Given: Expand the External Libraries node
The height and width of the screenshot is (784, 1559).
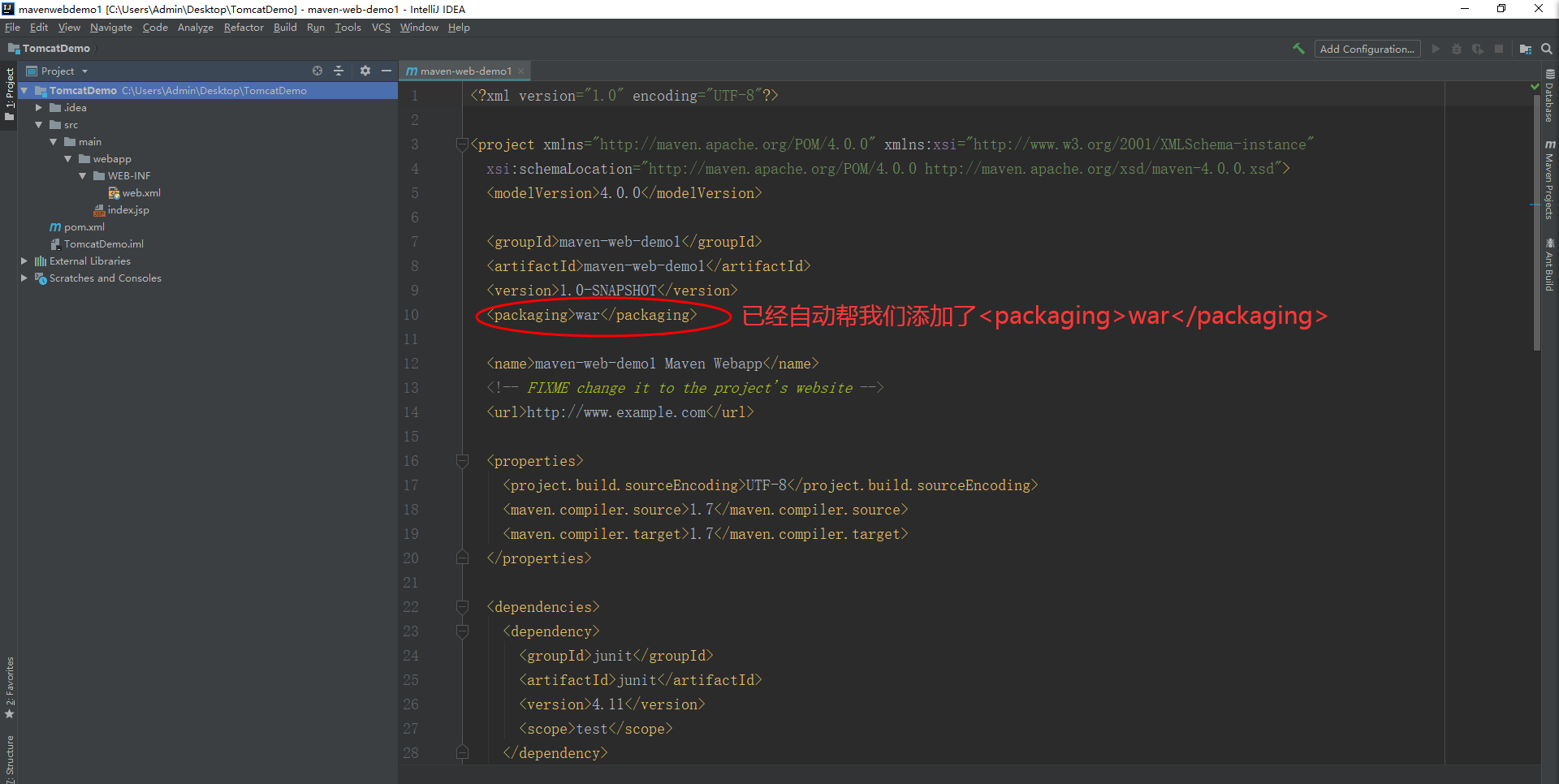Looking at the screenshot, I should point(24,261).
